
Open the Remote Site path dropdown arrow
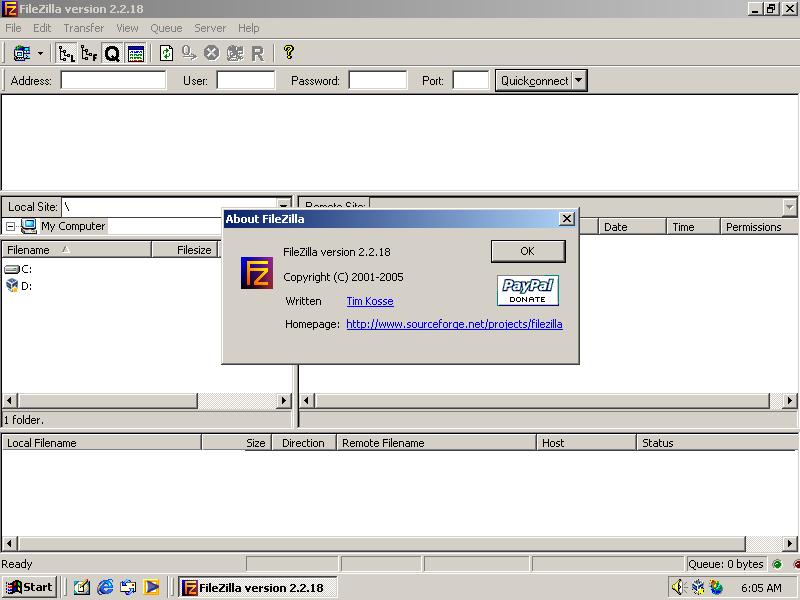(x=790, y=207)
